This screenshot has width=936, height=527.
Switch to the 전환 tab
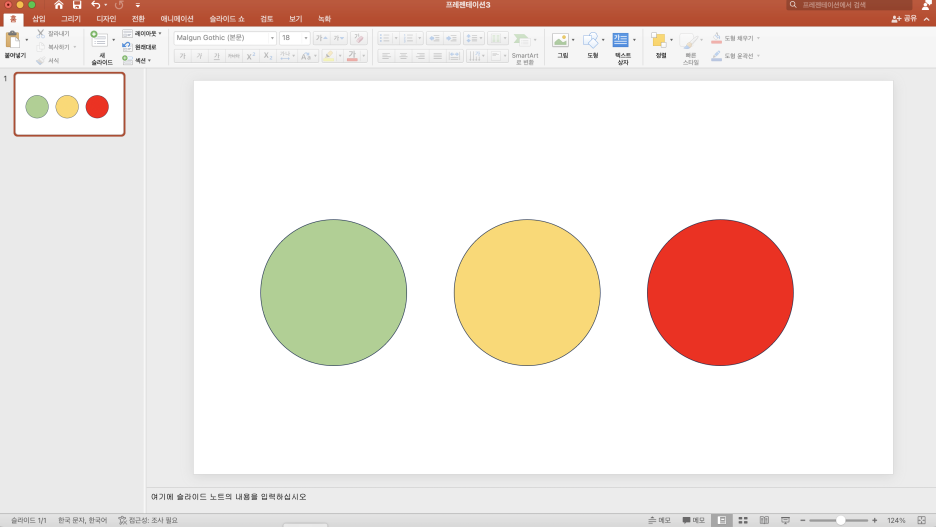click(138, 19)
